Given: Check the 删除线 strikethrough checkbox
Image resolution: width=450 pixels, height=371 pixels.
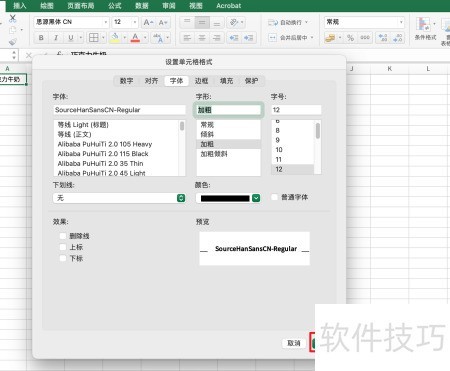Looking at the screenshot, I should (x=62, y=236).
